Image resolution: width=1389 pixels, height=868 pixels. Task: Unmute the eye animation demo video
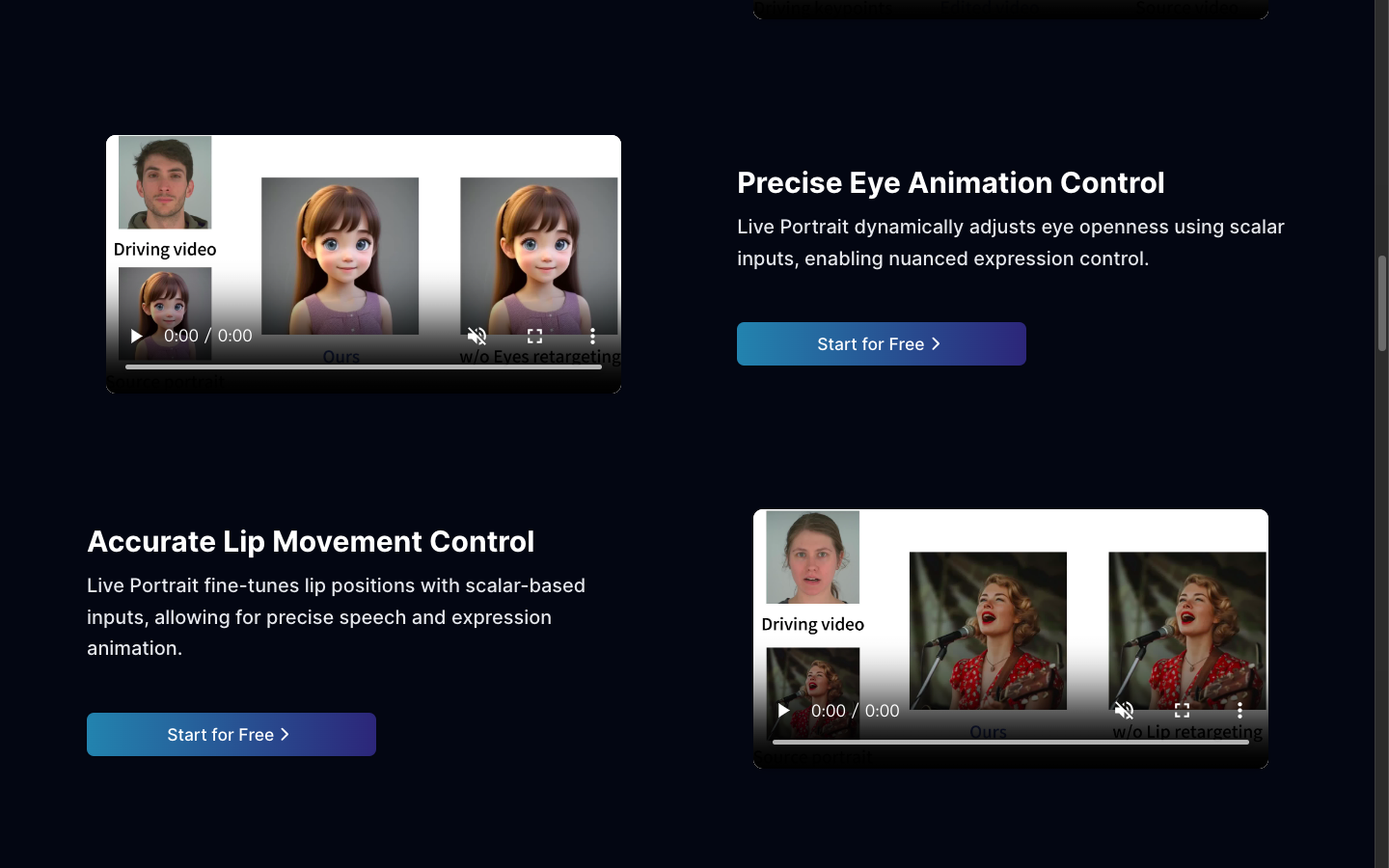pos(477,336)
